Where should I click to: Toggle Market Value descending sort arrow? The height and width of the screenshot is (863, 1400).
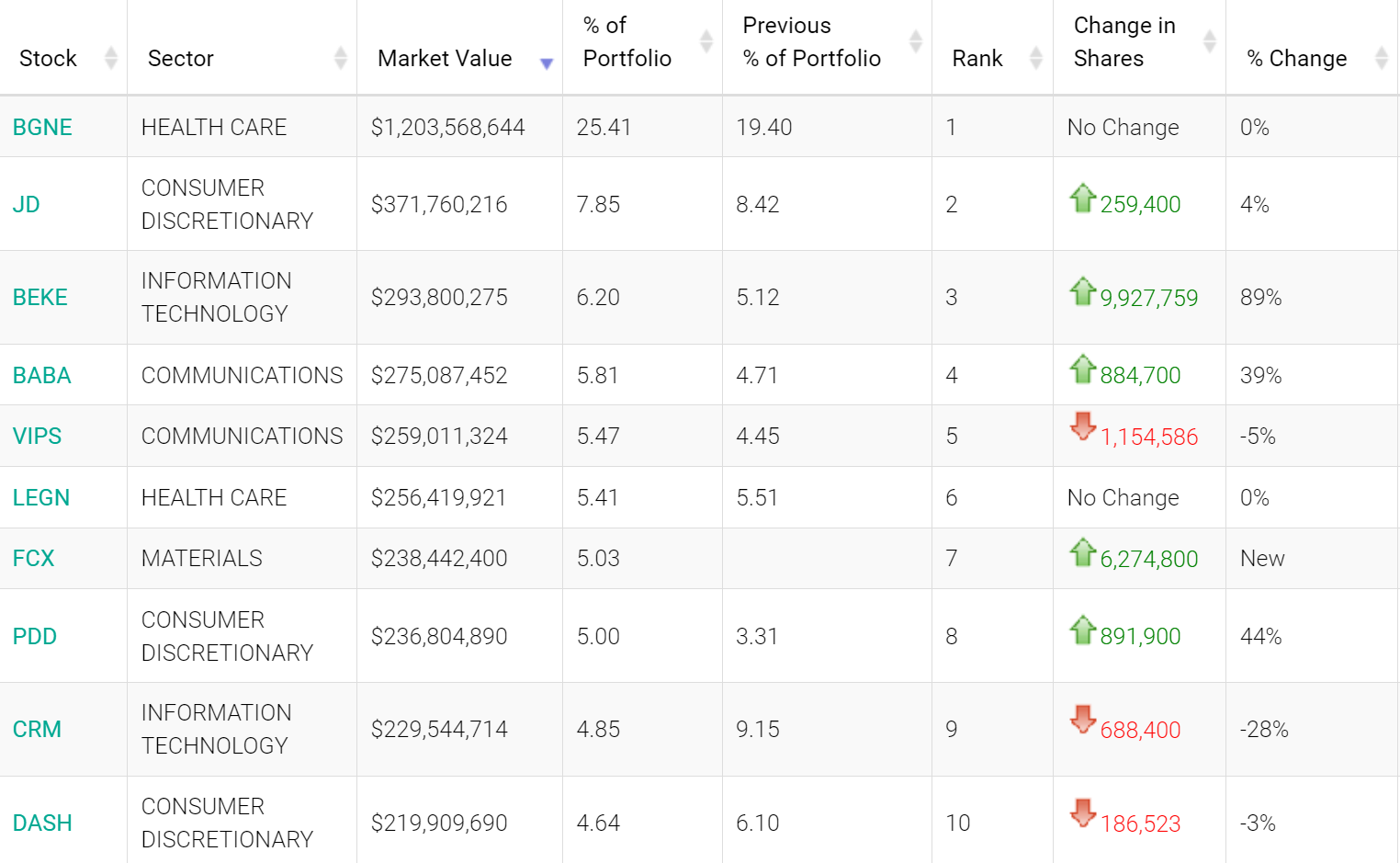pos(547,63)
